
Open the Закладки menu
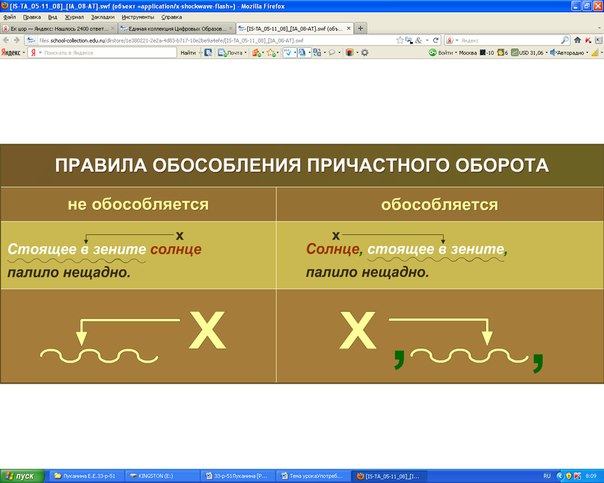coord(102,17)
